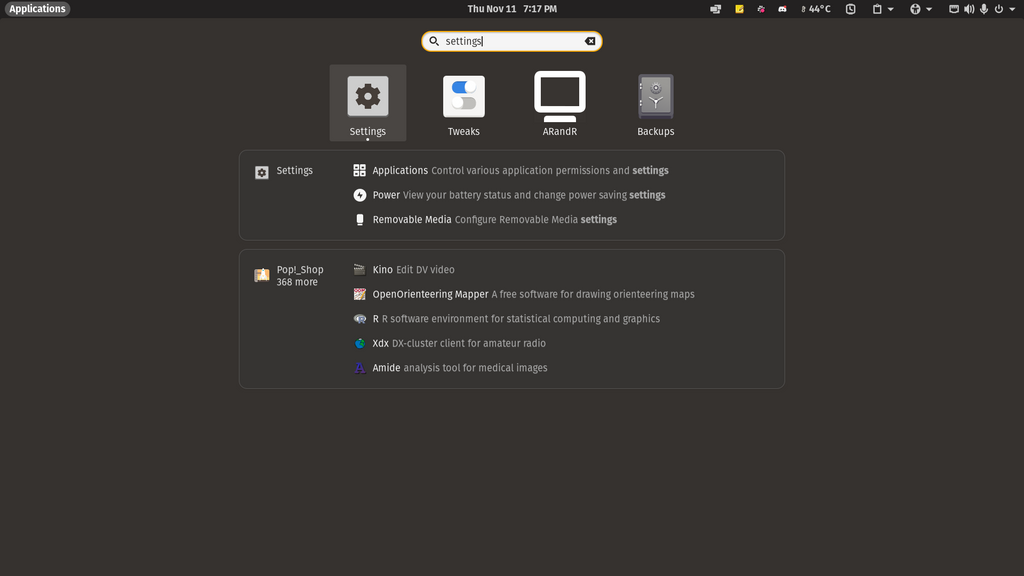The image size is (1024, 576).
Task: Launch the Tweaks app
Action: [463, 100]
